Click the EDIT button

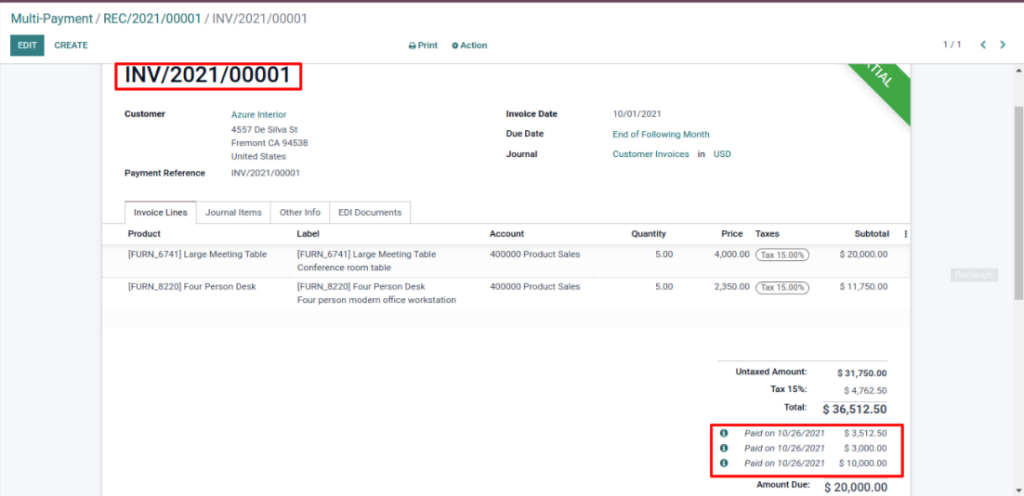coord(27,45)
